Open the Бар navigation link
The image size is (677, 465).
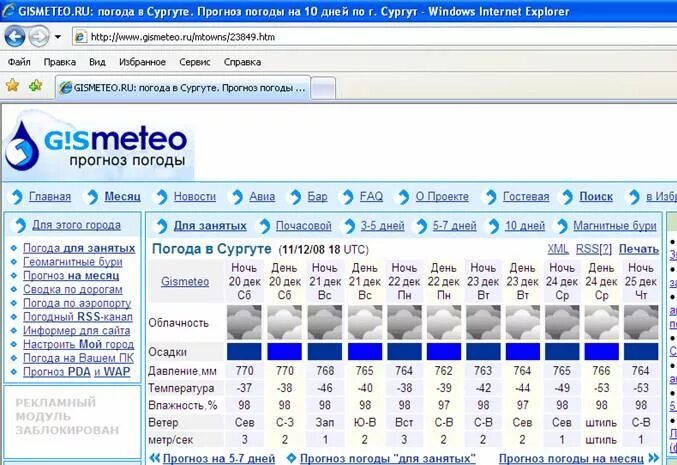click(317, 197)
